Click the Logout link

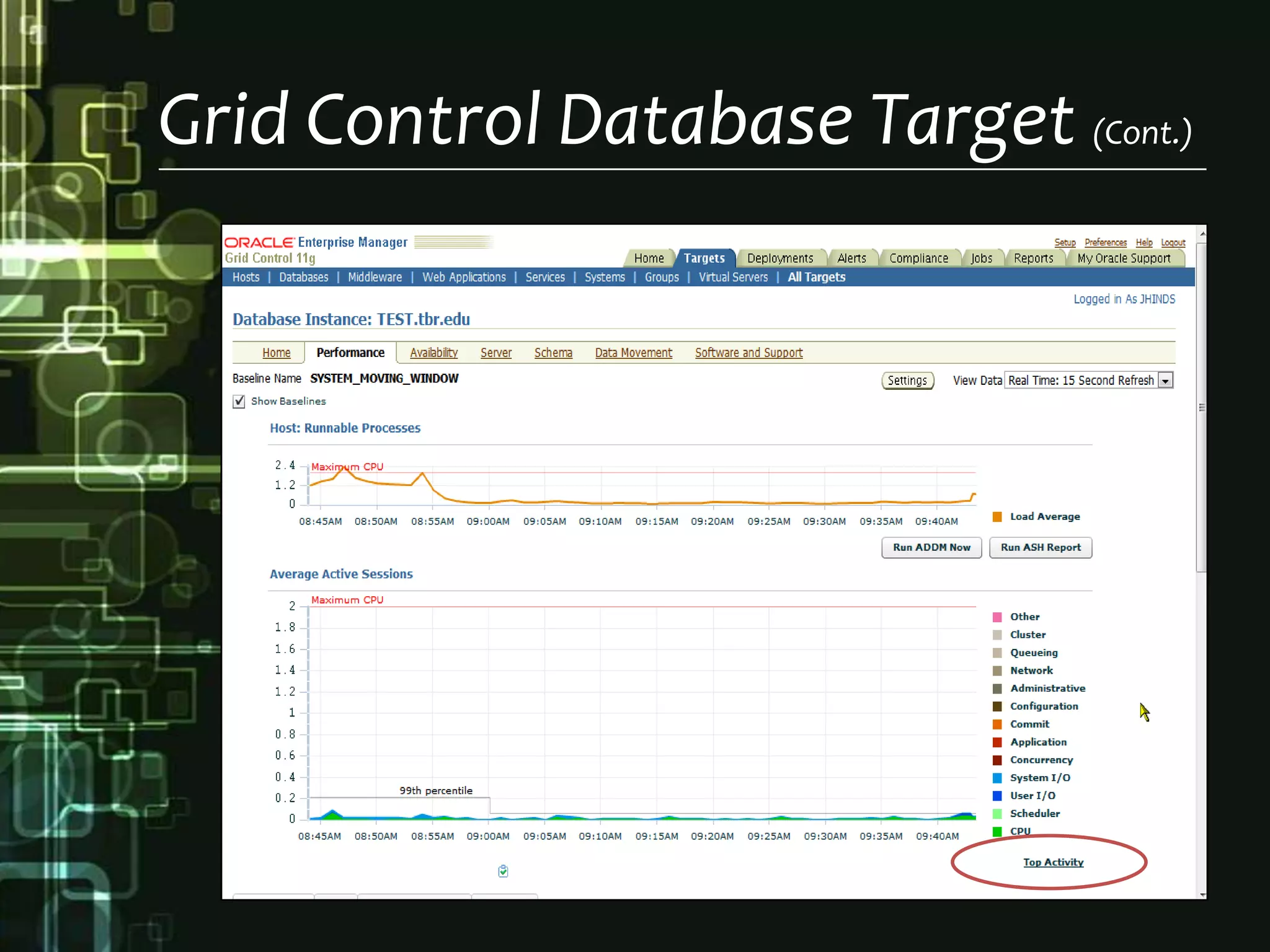(1173, 242)
